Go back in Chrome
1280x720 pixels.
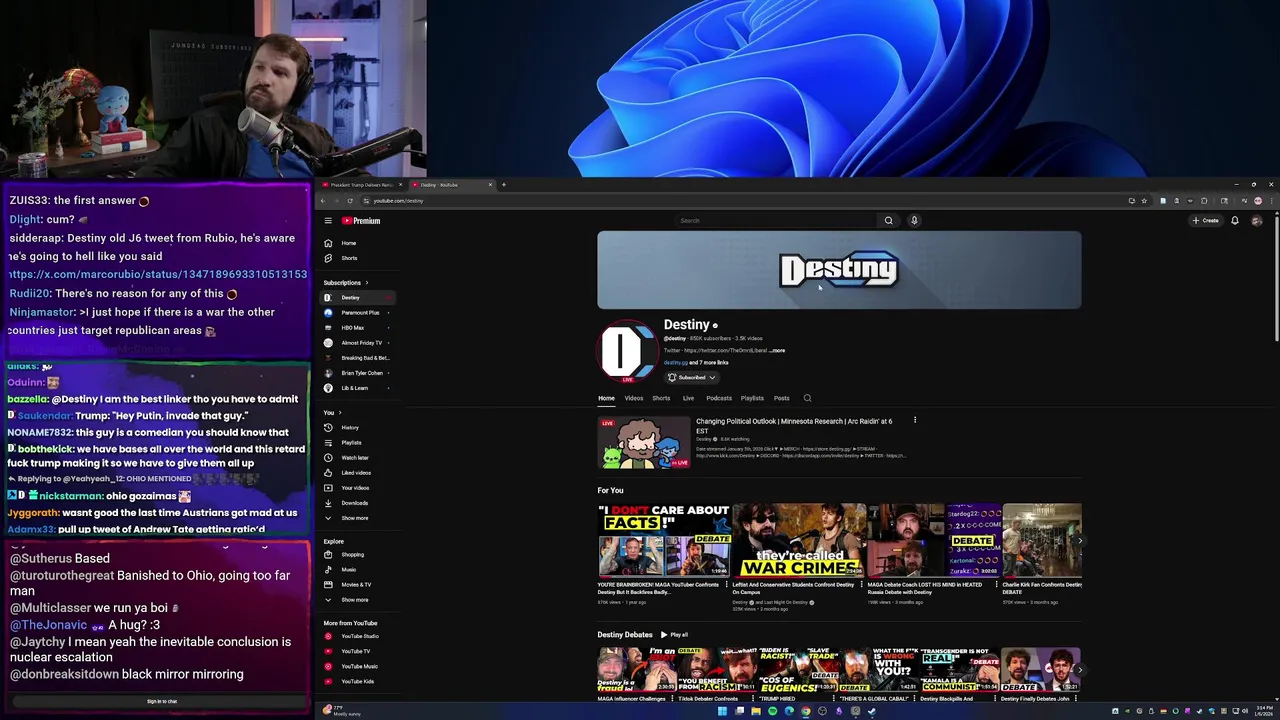pos(323,201)
